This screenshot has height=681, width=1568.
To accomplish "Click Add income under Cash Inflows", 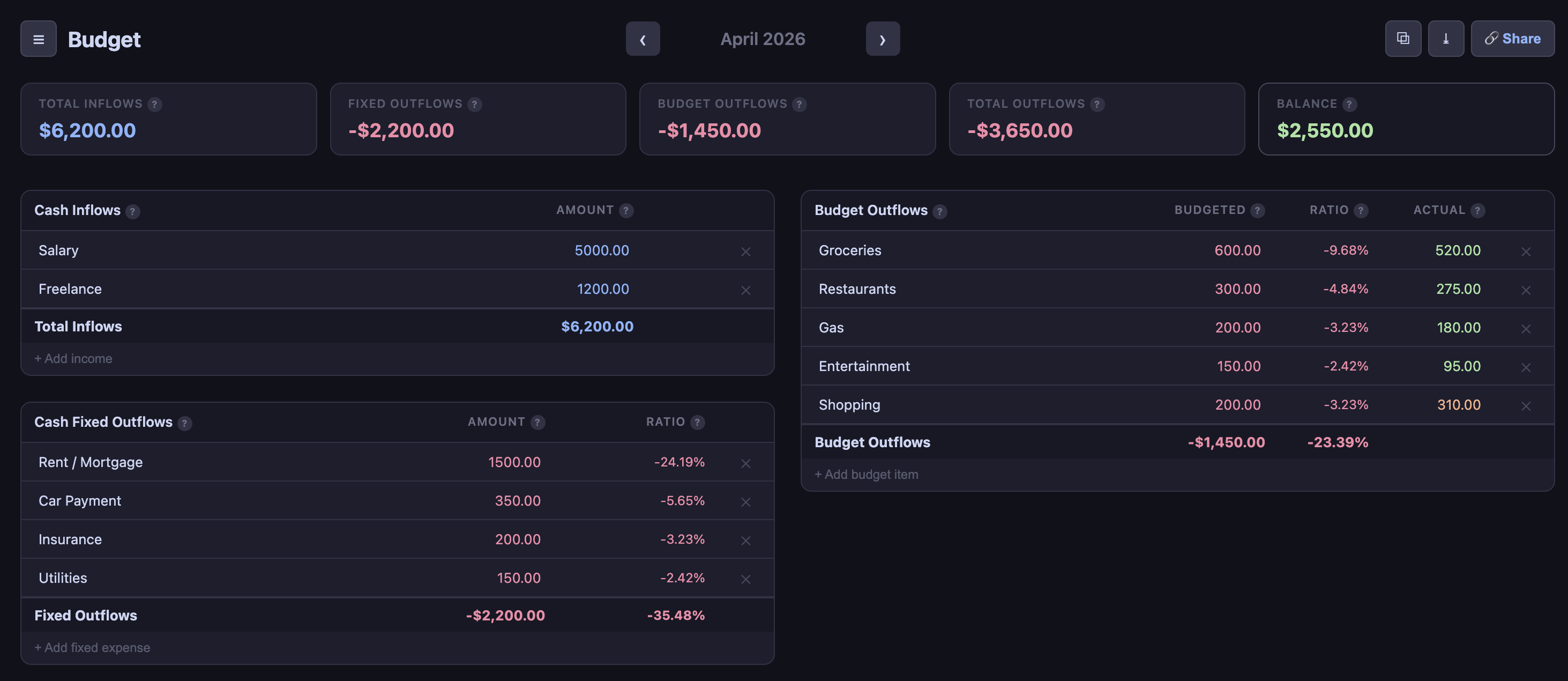I will 73,358.
